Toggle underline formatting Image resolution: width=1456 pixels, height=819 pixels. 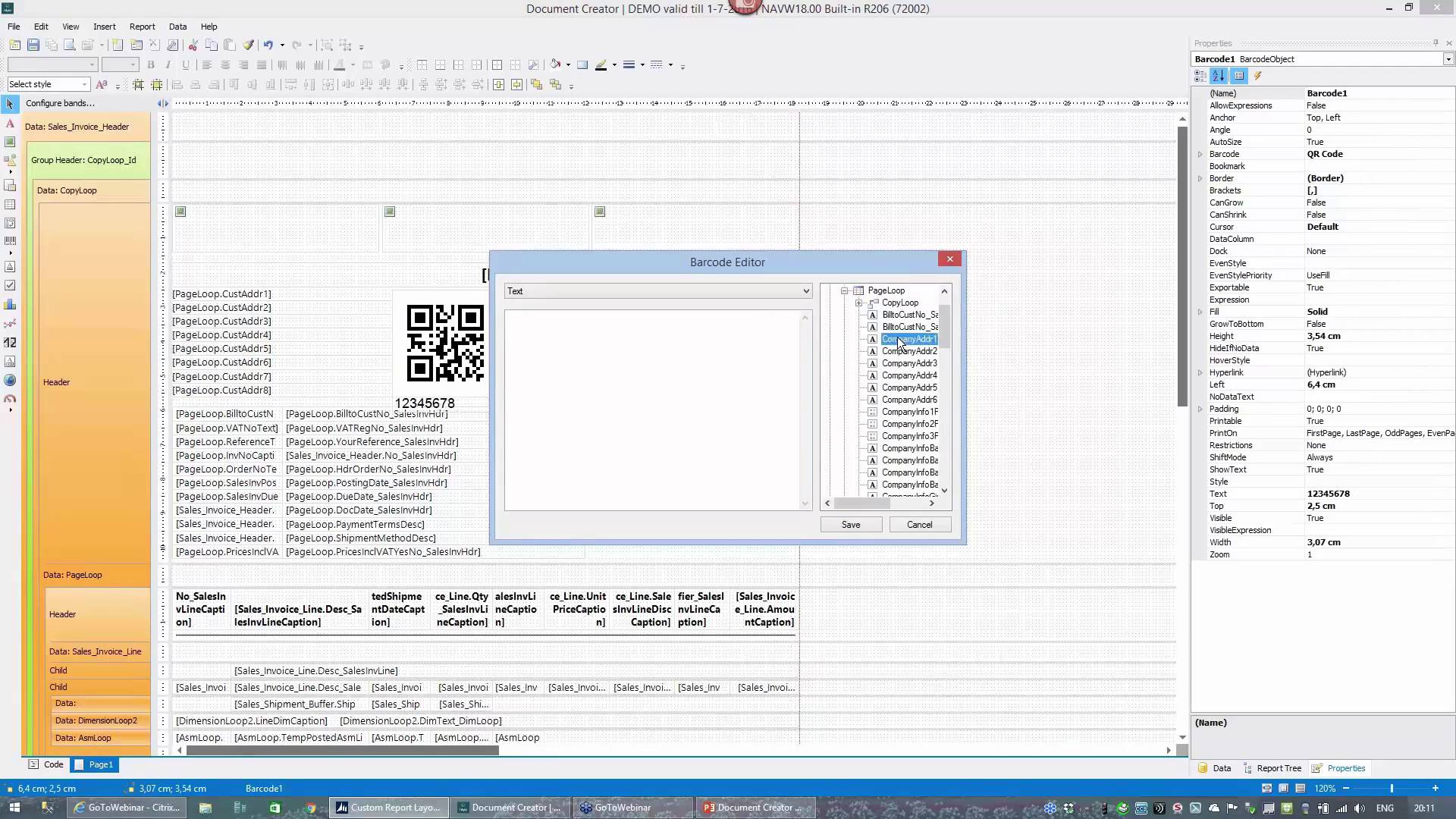pyautogui.click(x=186, y=65)
